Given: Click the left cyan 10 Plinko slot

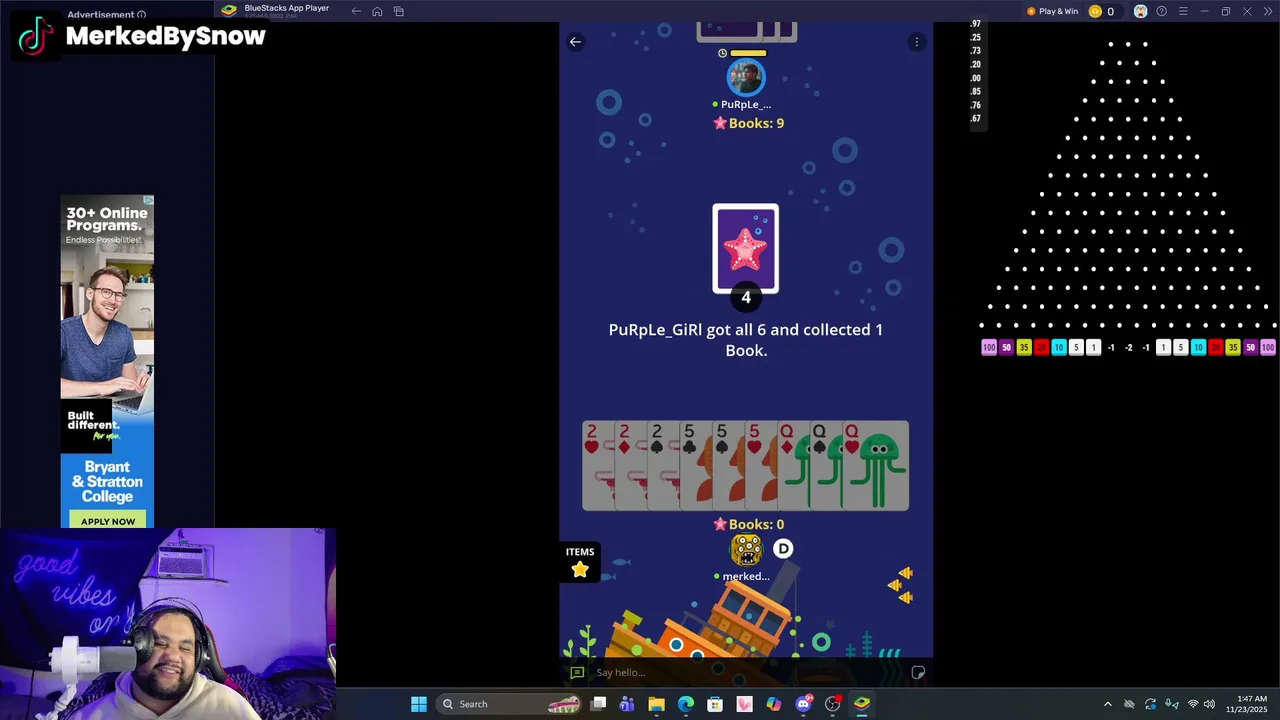Looking at the screenshot, I should [1059, 348].
